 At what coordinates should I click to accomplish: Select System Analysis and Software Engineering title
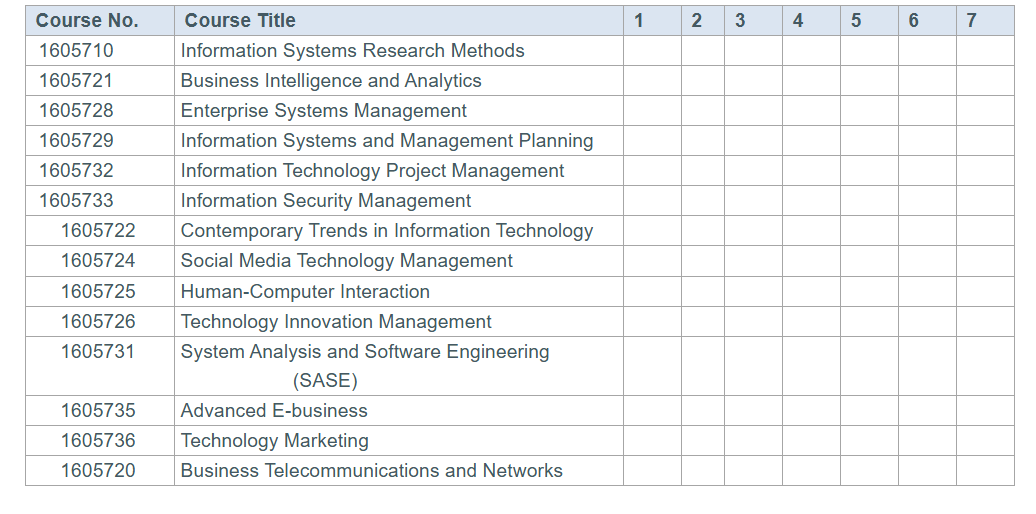coord(365,352)
